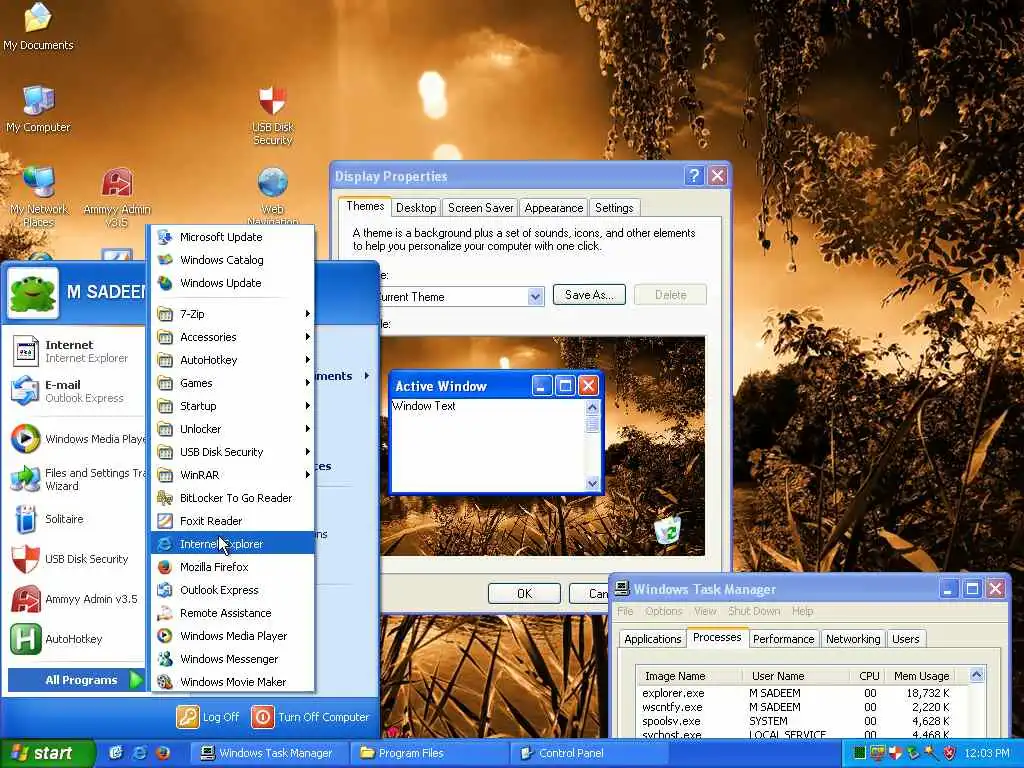Open Windows Media Player from All Programs list

[x=233, y=636]
